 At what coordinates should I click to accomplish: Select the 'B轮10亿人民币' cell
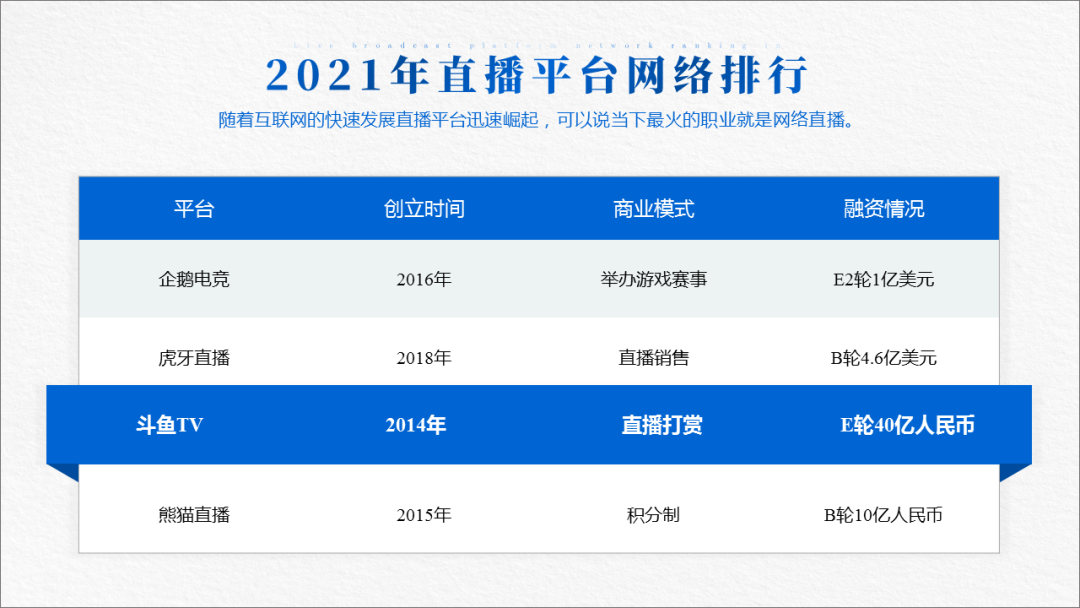pos(884,514)
